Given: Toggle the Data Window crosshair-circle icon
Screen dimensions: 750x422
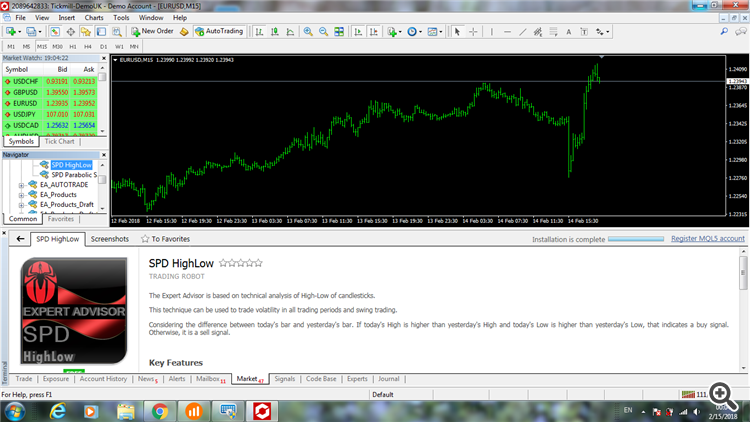Looking at the screenshot, I should [70, 32].
